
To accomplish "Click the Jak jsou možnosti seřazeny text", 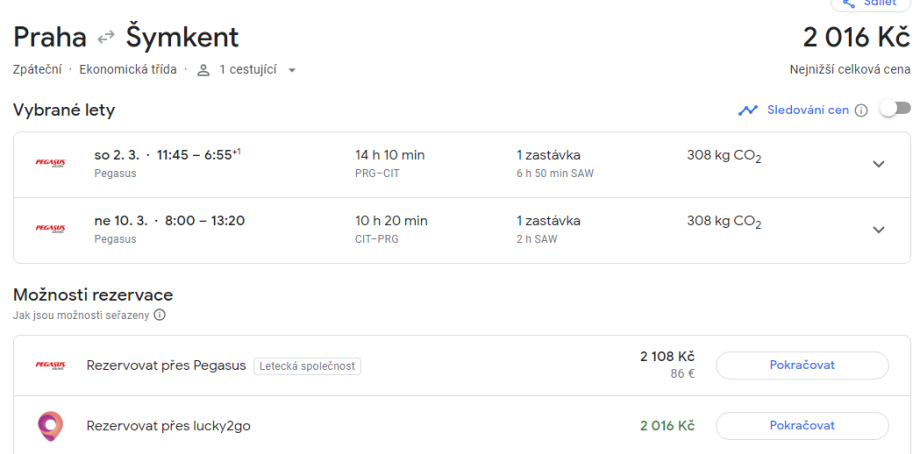I will click(x=82, y=315).
